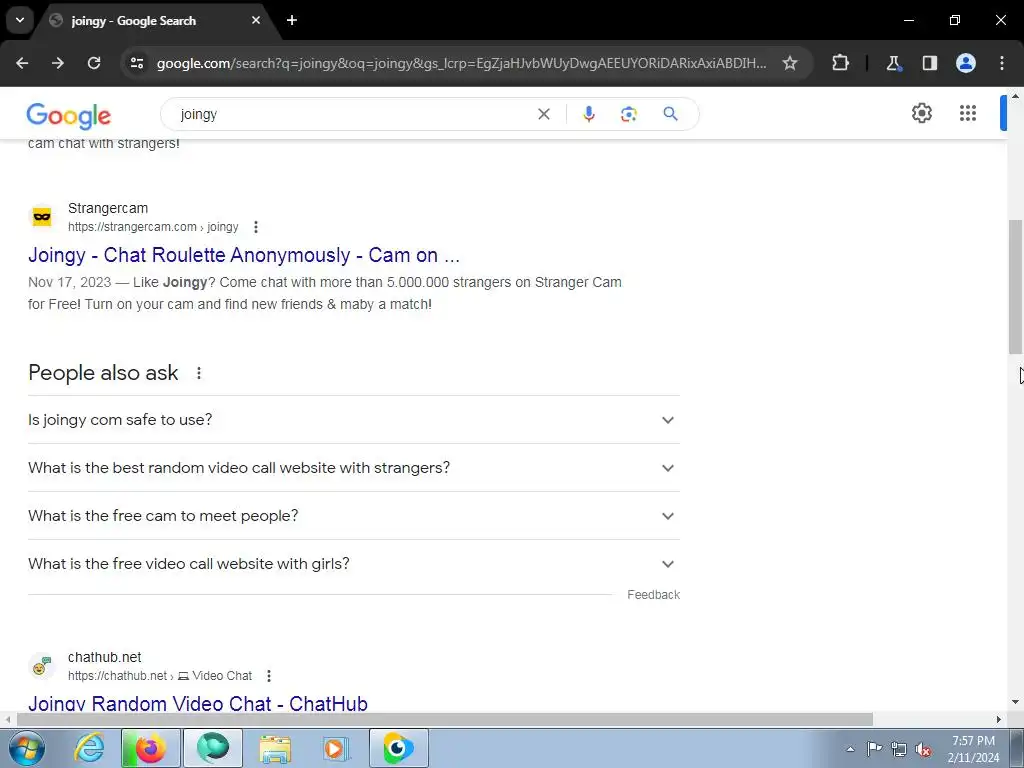Open a new browser tab
This screenshot has height=768, width=1024.
coord(292,20)
